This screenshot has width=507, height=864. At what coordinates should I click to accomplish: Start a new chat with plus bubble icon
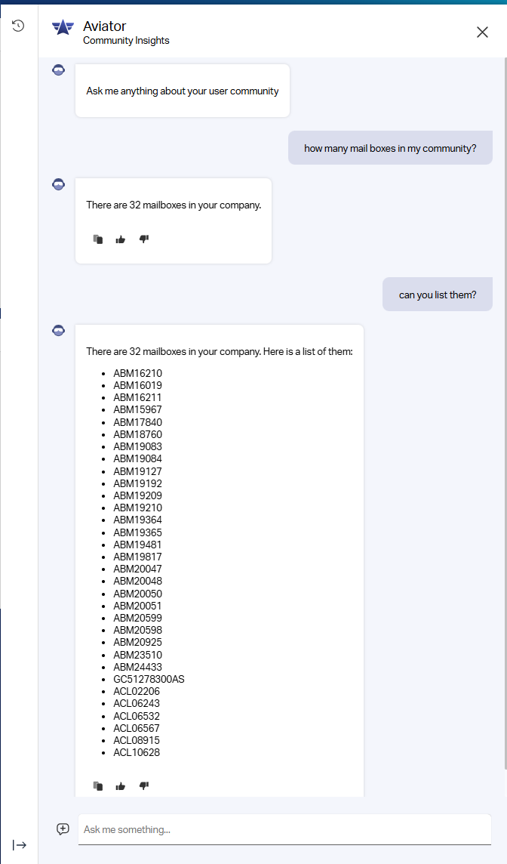(x=63, y=829)
